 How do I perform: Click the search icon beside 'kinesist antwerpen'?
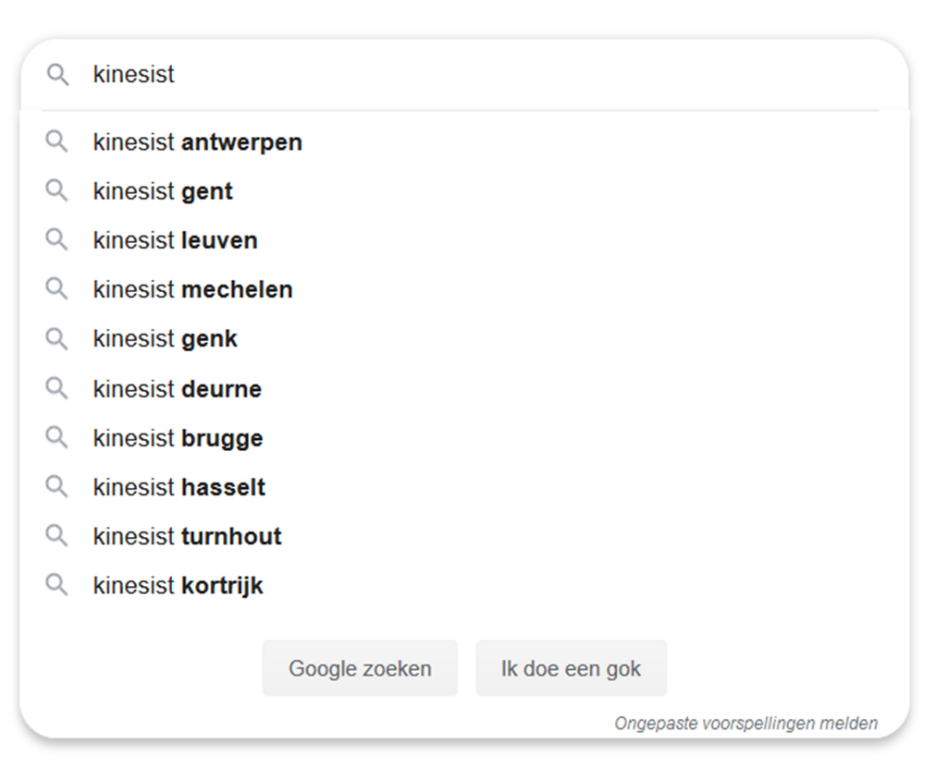57,142
